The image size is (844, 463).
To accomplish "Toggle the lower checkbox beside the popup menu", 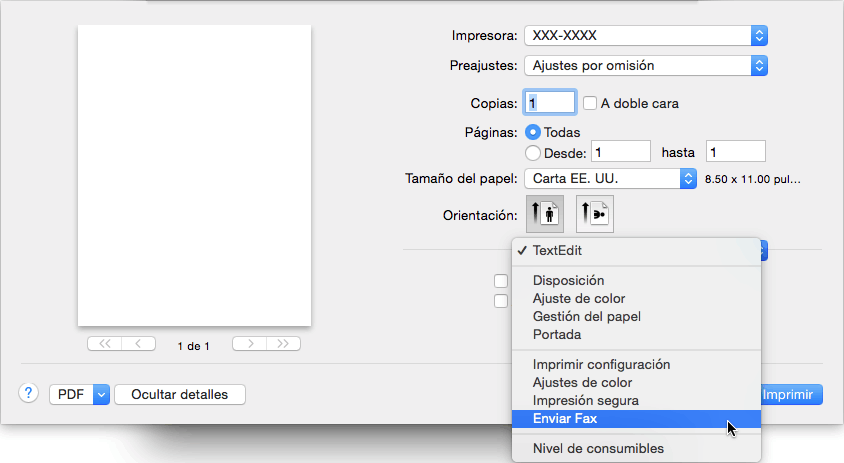I will [501, 301].
